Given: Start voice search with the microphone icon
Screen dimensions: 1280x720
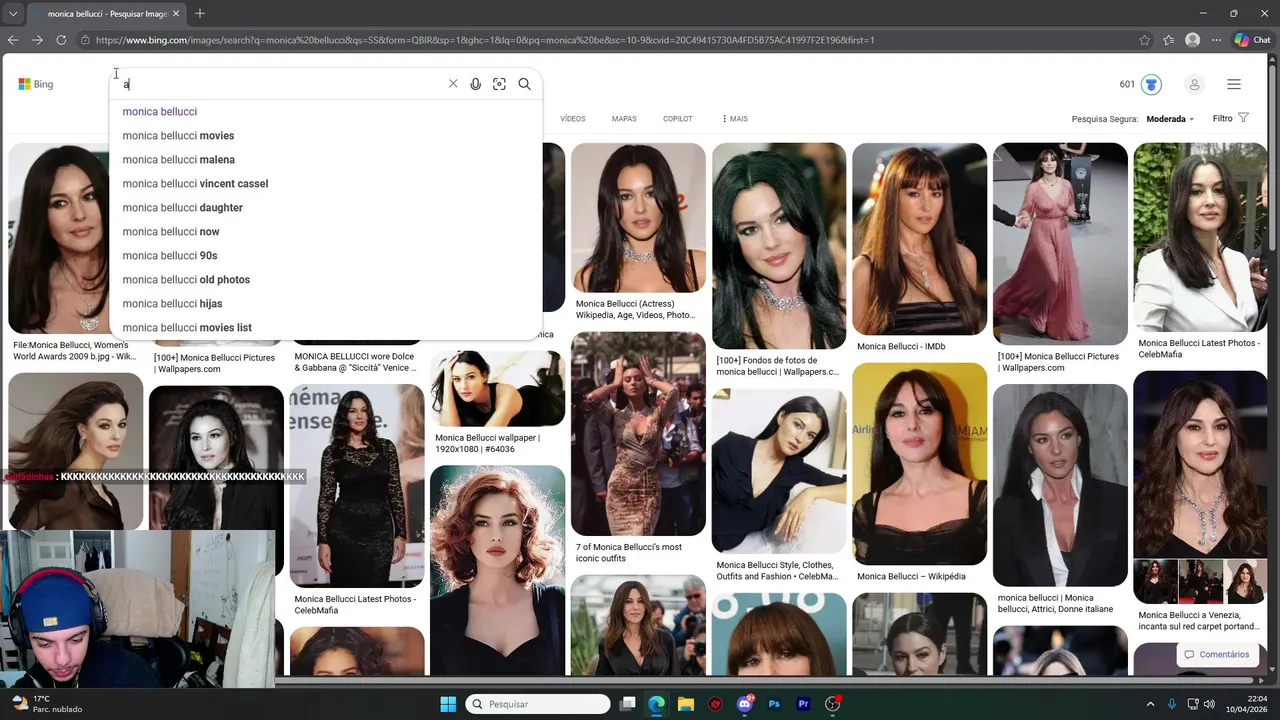Looking at the screenshot, I should 476,84.
